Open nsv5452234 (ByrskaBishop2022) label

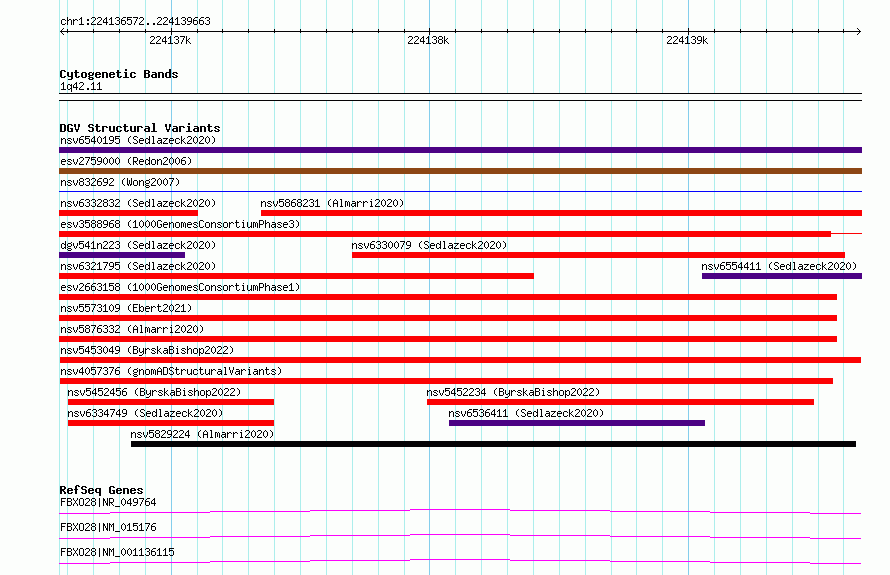tap(513, 392)
